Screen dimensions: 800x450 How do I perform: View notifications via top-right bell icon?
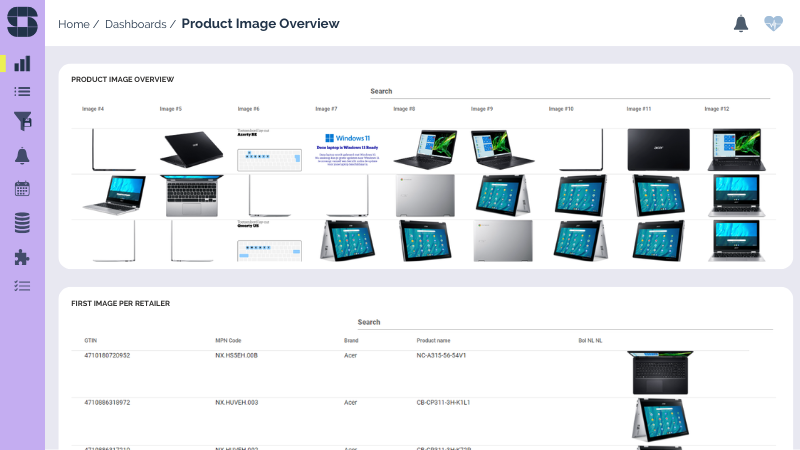pos(741,23)
